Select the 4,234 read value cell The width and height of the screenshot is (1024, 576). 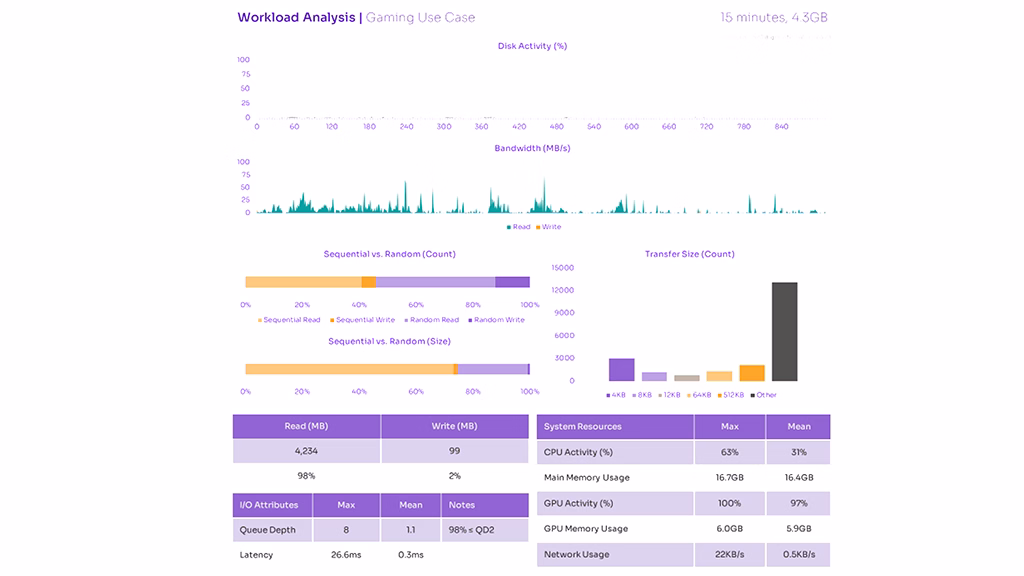[306, 451]
